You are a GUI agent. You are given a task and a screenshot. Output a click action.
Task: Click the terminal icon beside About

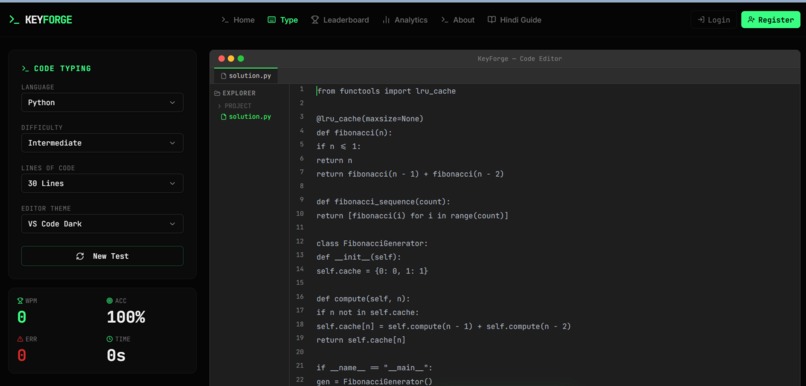click(x=445, y=20)
